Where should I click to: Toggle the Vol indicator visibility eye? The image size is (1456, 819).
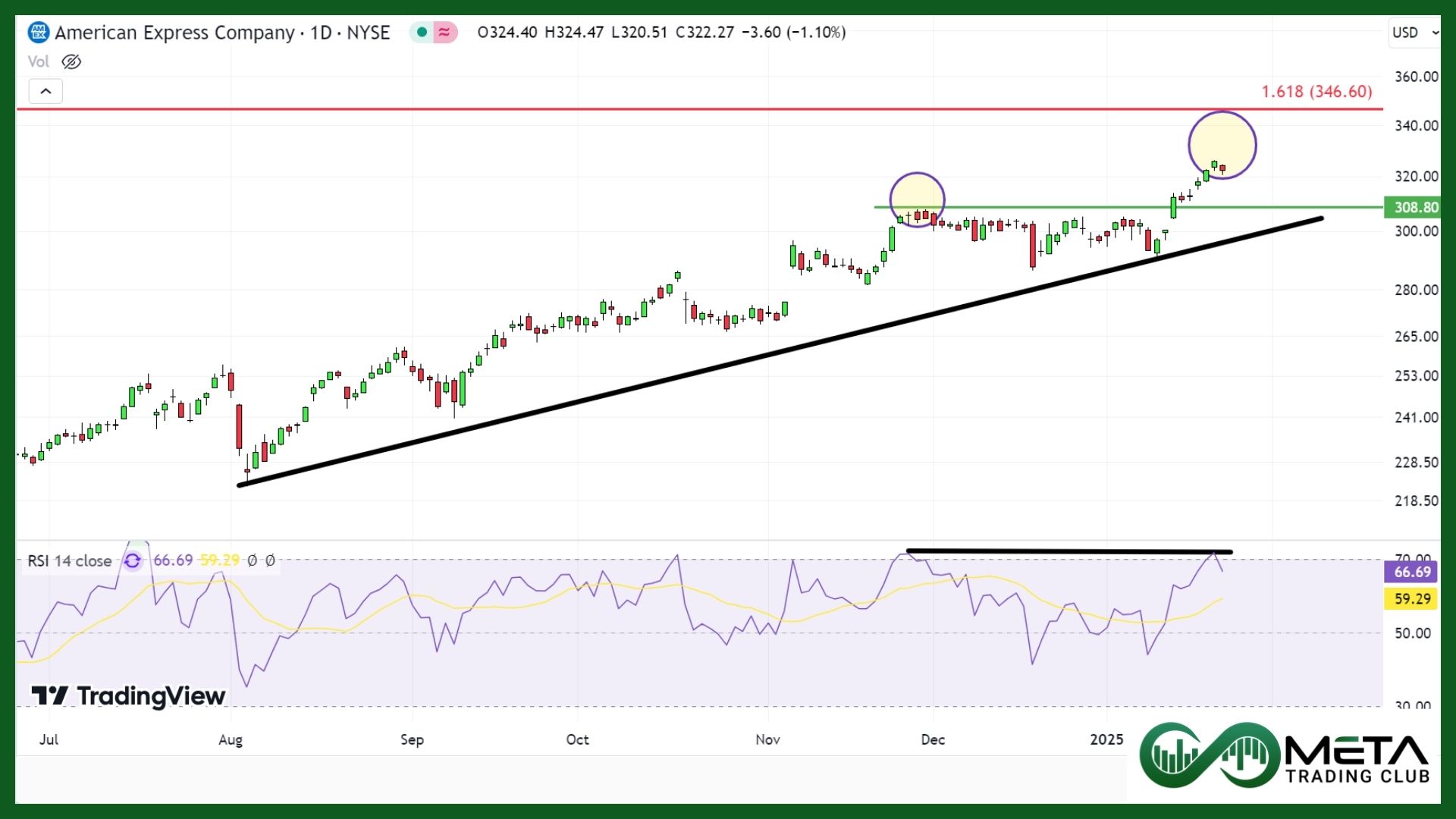[71, 61]
